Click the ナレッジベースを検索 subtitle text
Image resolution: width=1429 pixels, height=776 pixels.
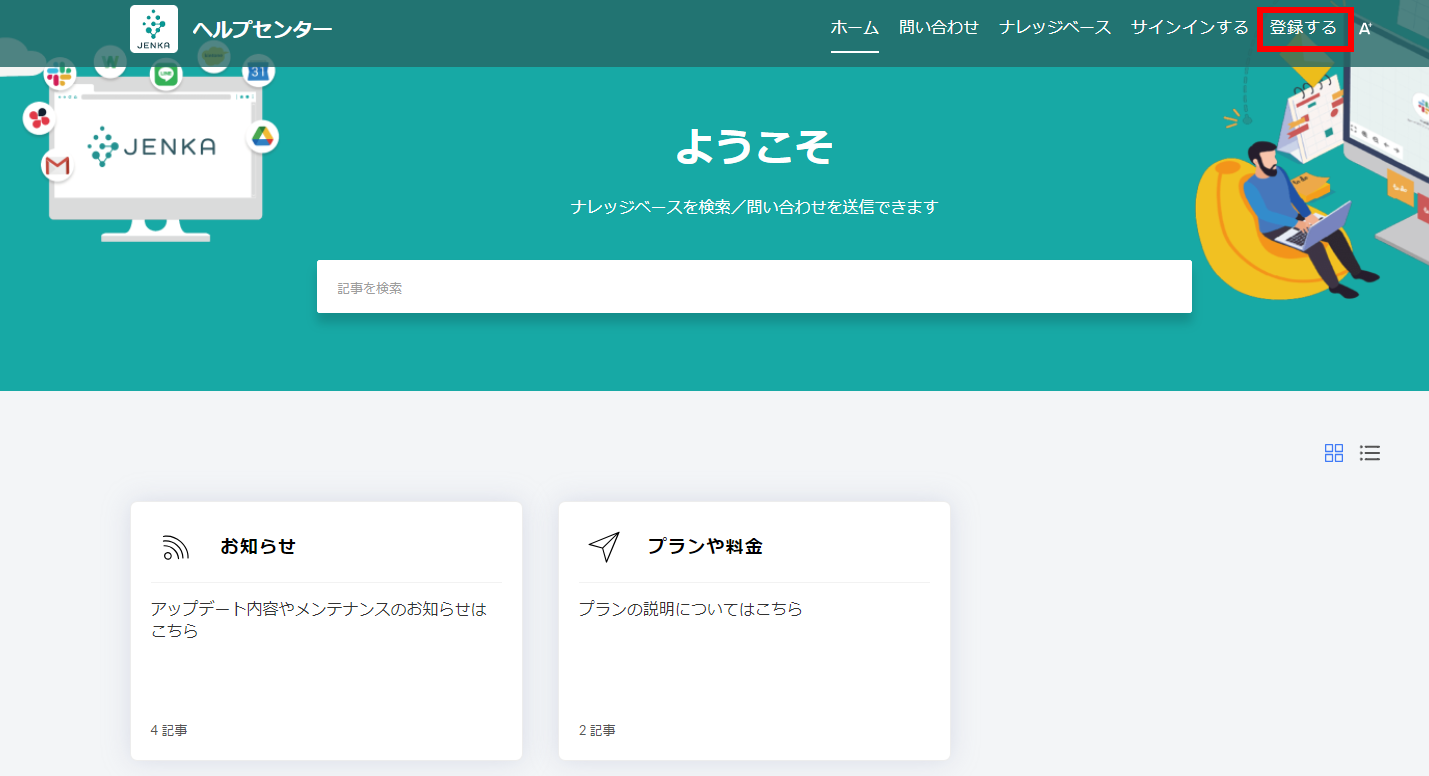click(754, 207)
